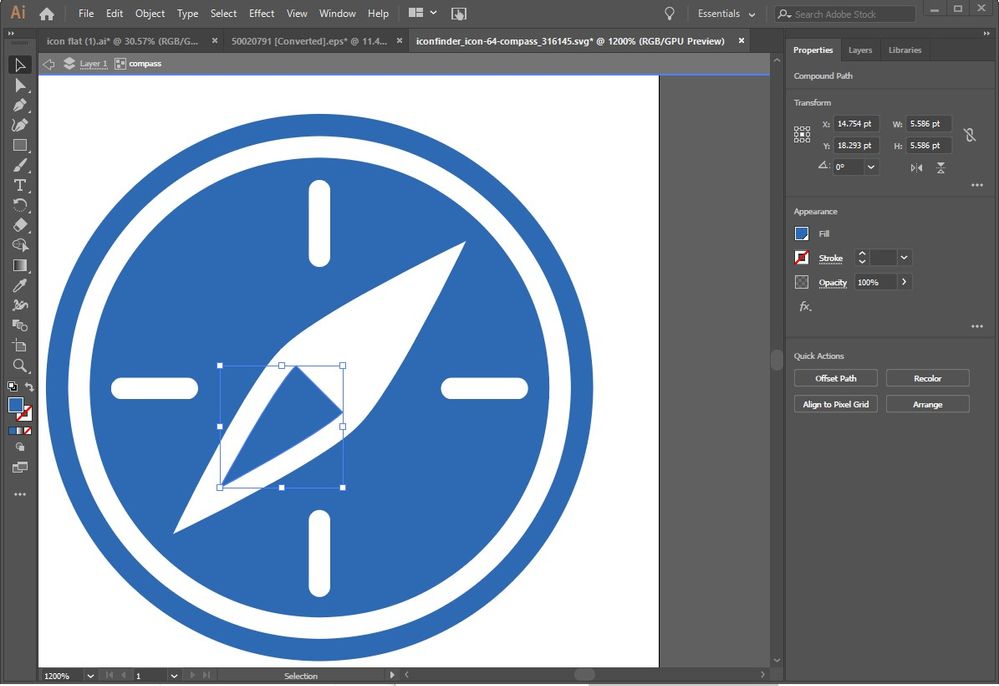This screenshot has height=686, width=999.
Task: Select the Direct Selection tool
Action: 20,85
